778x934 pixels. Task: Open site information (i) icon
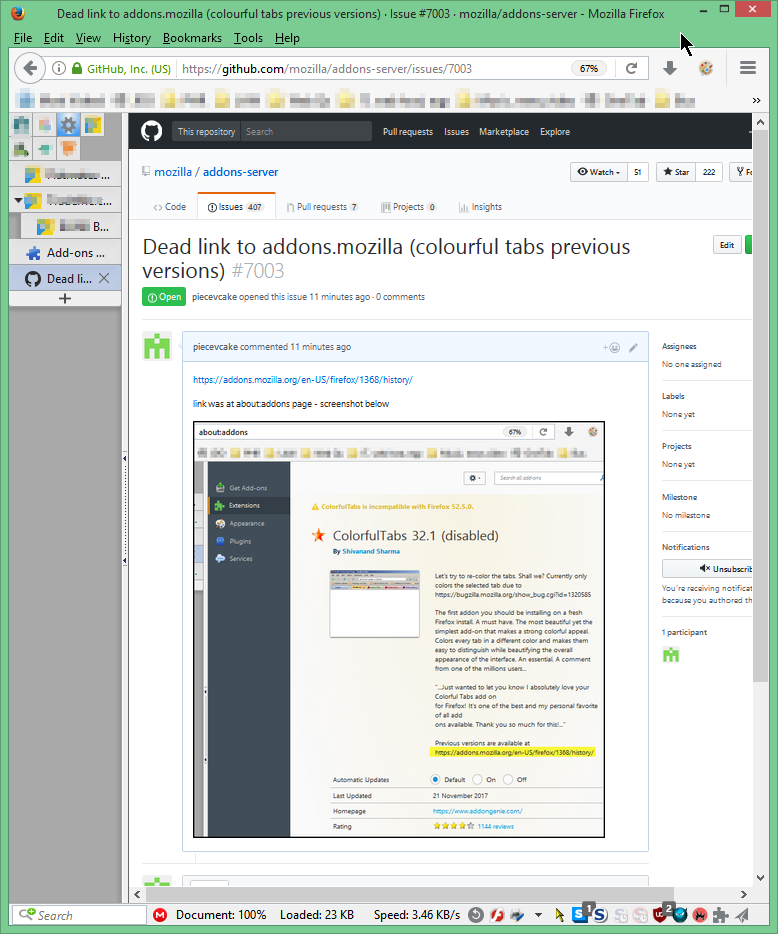(x=58, y=69)
